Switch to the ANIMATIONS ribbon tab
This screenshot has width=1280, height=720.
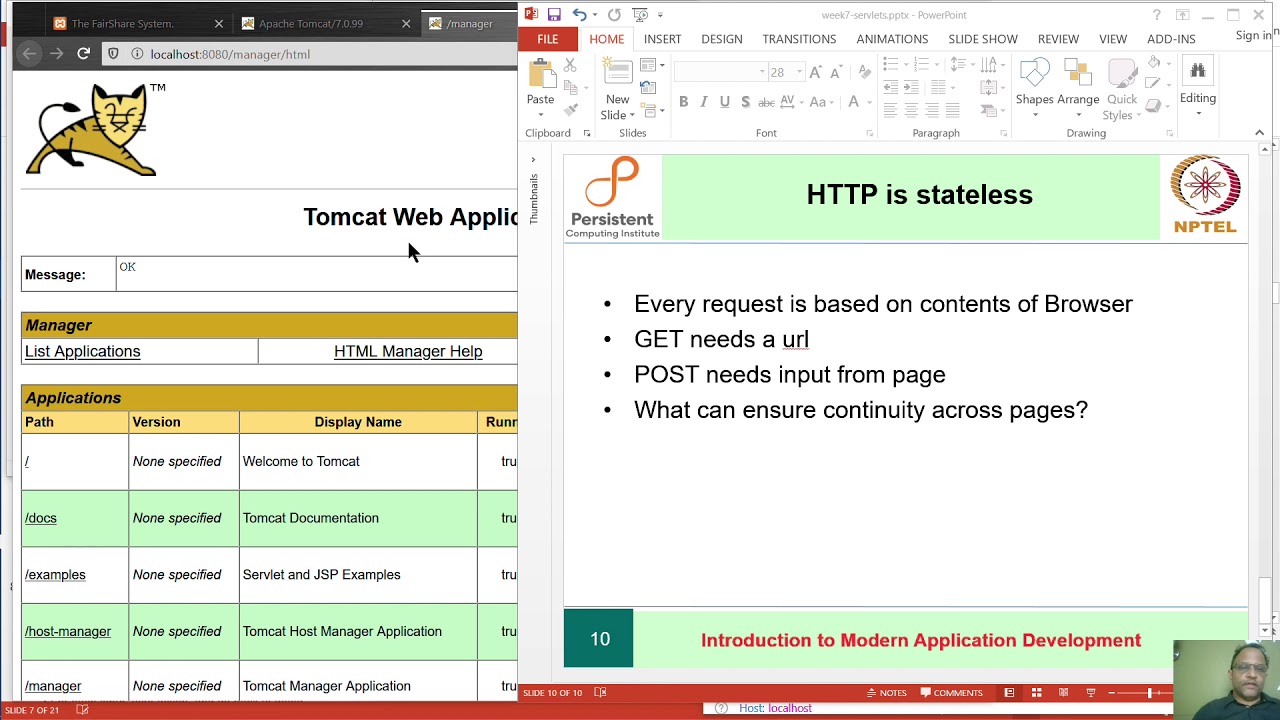(x=892, y=39)
